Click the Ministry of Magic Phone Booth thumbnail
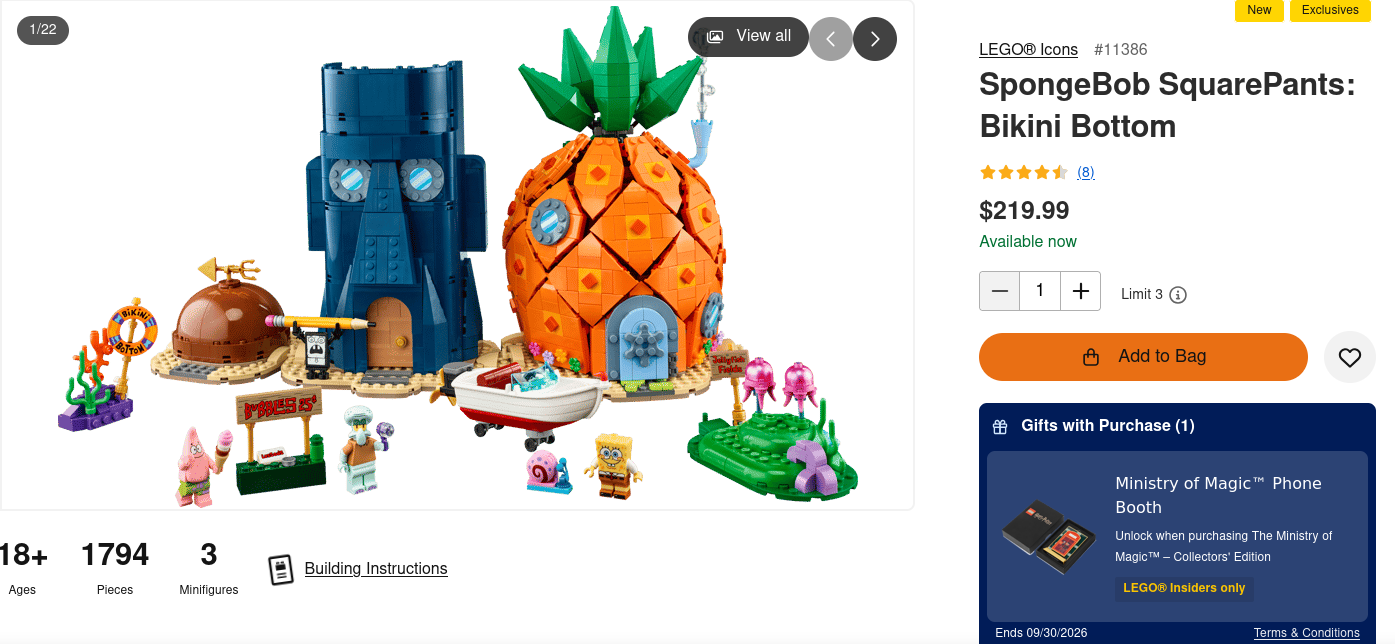Viewport: 1395px width, 644px height. point(1048,536)
